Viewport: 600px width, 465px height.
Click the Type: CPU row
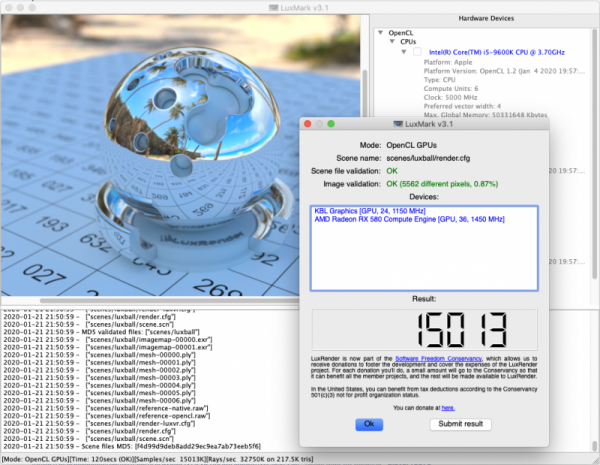[x=439, y=80]
